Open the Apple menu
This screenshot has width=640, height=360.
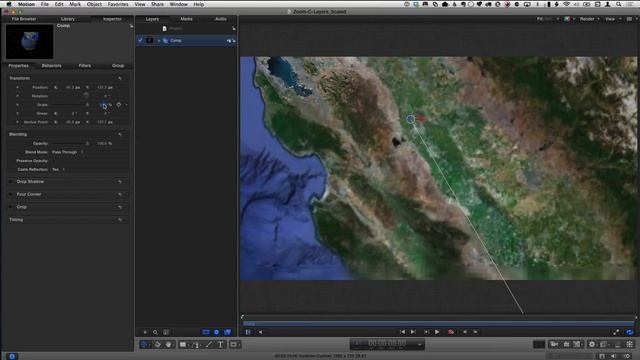pos(9,4)
